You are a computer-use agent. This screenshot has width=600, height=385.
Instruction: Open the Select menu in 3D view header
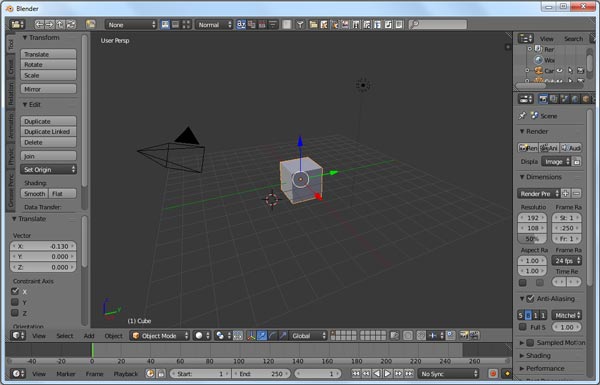pos(65,336)
